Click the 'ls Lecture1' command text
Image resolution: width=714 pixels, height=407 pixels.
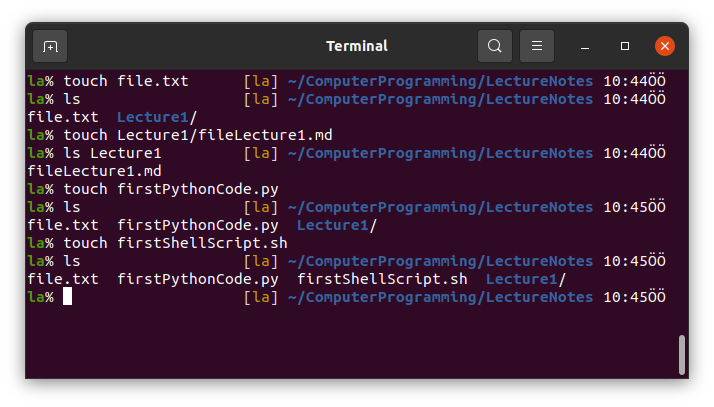[112, 153]
